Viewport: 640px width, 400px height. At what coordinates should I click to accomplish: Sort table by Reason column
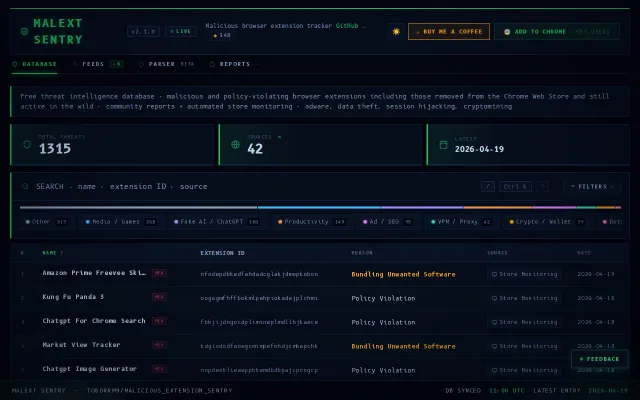coord(362,253)
